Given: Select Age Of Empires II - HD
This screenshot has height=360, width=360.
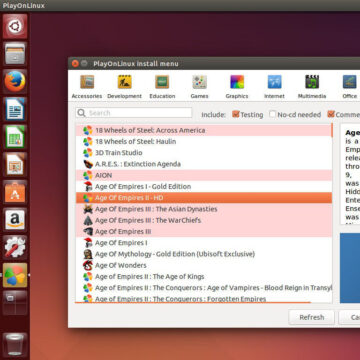Looking at the screenshot, I should pos(204,198).
